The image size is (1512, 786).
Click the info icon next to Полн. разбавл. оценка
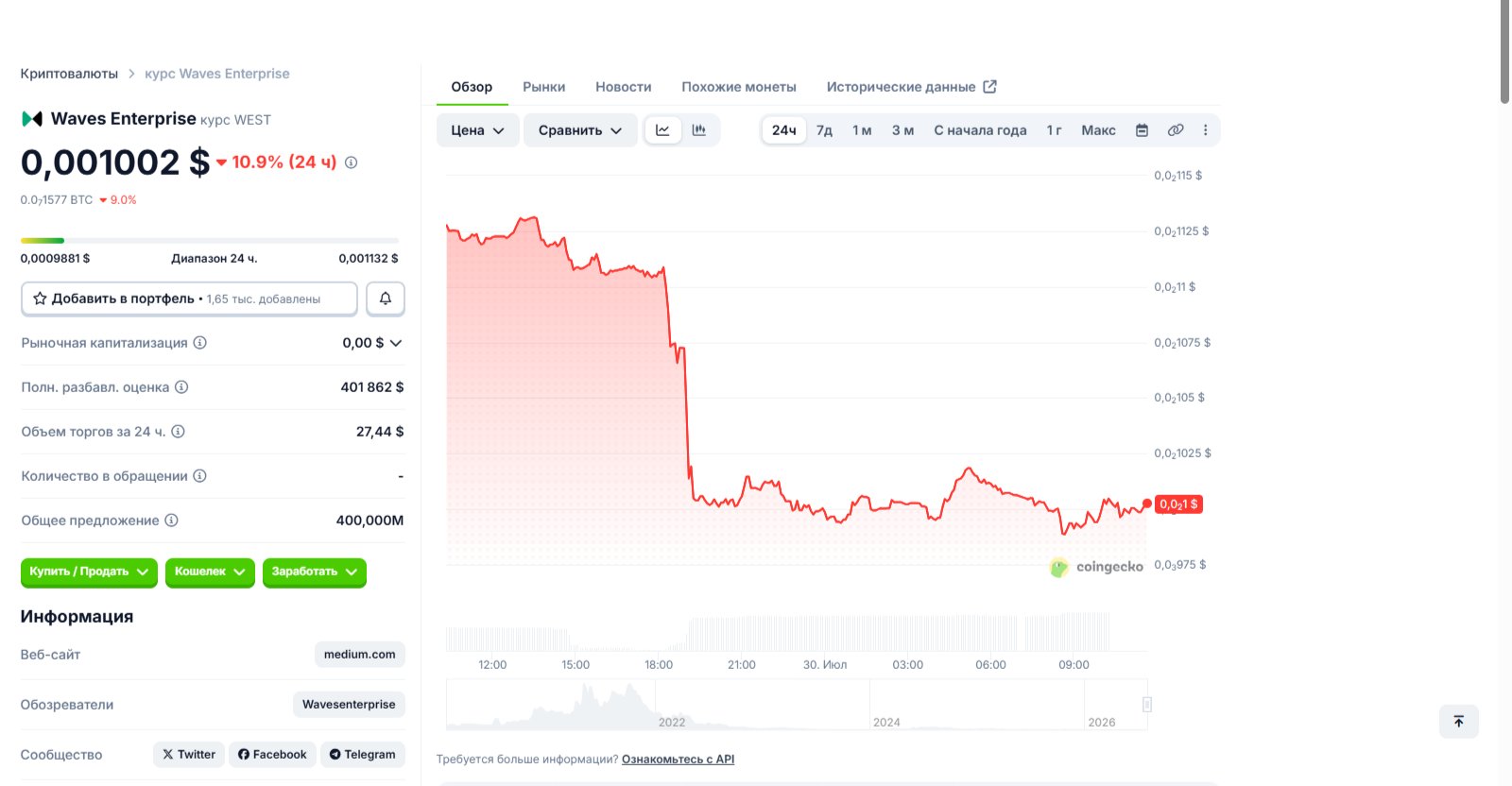point(181,387)
